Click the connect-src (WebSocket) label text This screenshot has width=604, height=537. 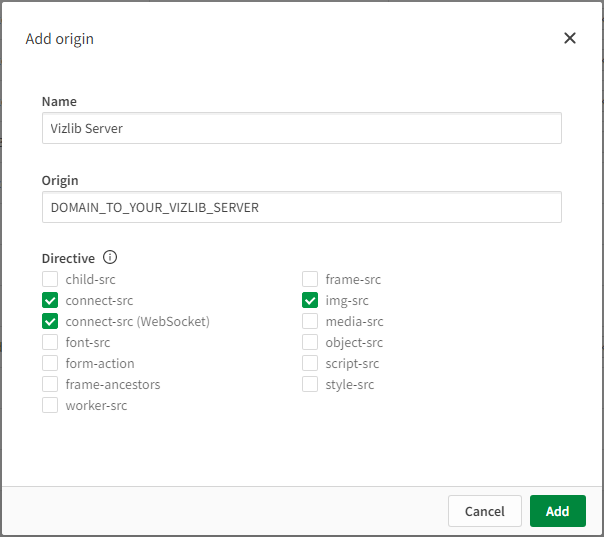pos(138,321)
